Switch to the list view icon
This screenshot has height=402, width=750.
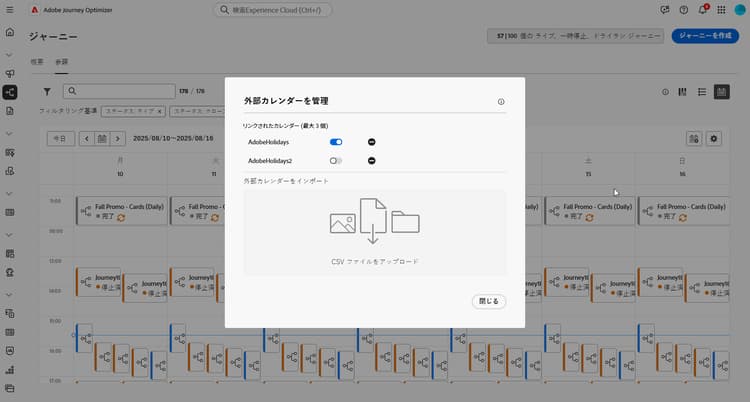(702, 92)
